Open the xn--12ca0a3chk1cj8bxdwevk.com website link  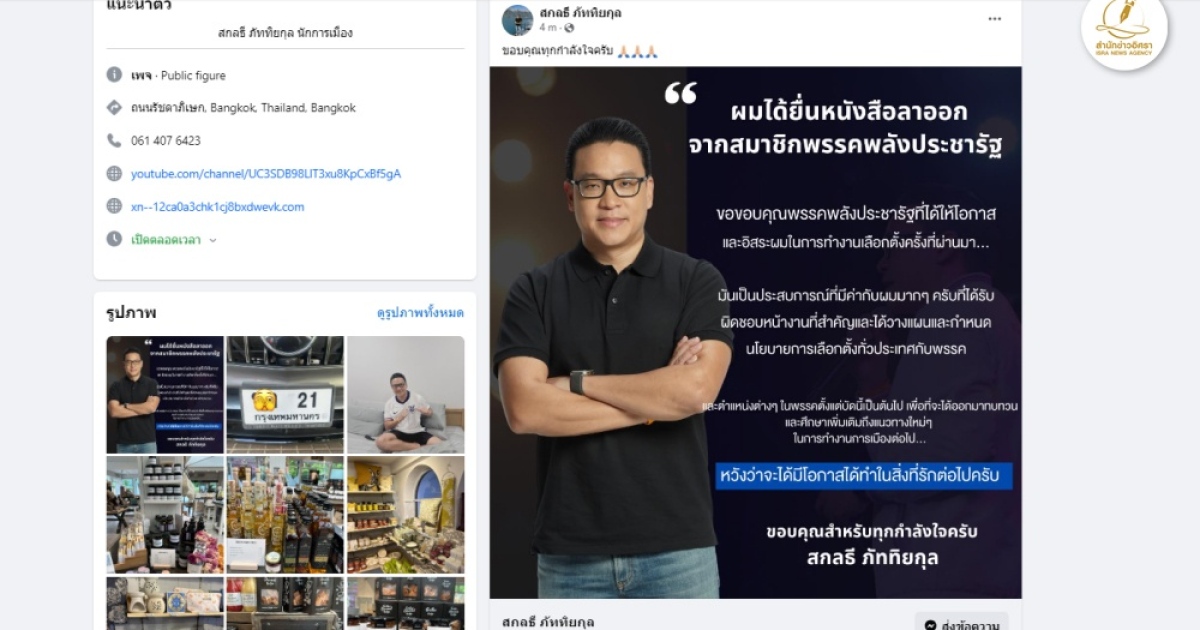(217, 207)
